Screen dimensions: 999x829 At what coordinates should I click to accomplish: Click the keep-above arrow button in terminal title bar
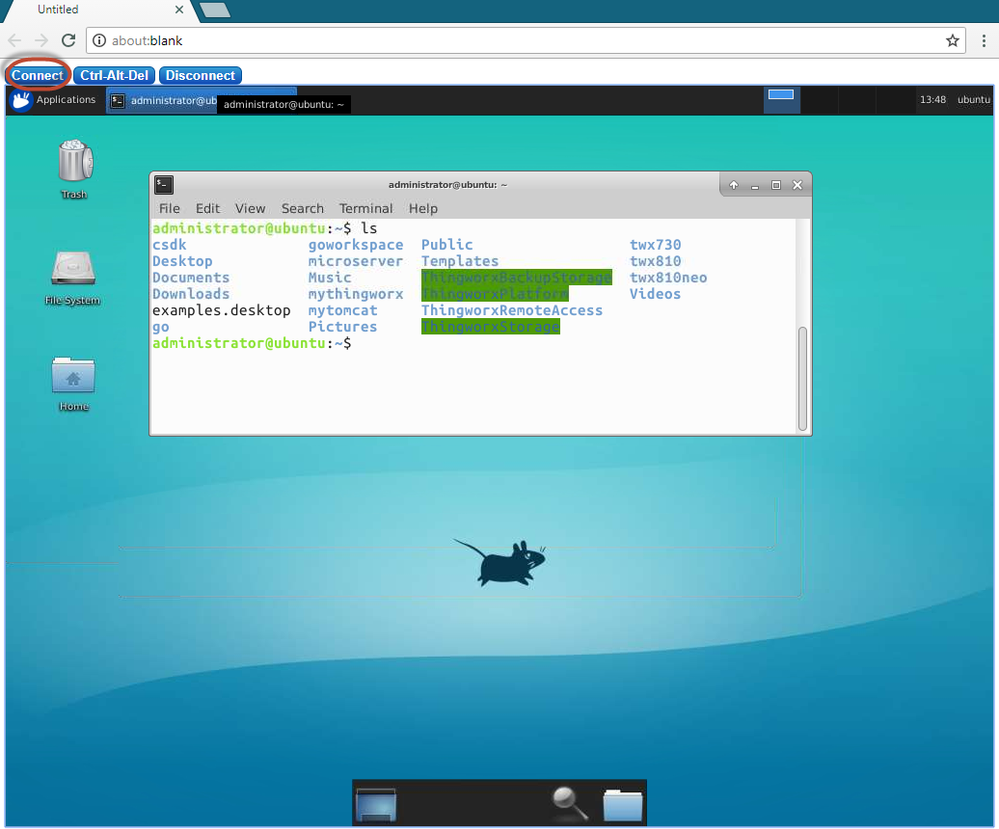[x=733, y=185]
